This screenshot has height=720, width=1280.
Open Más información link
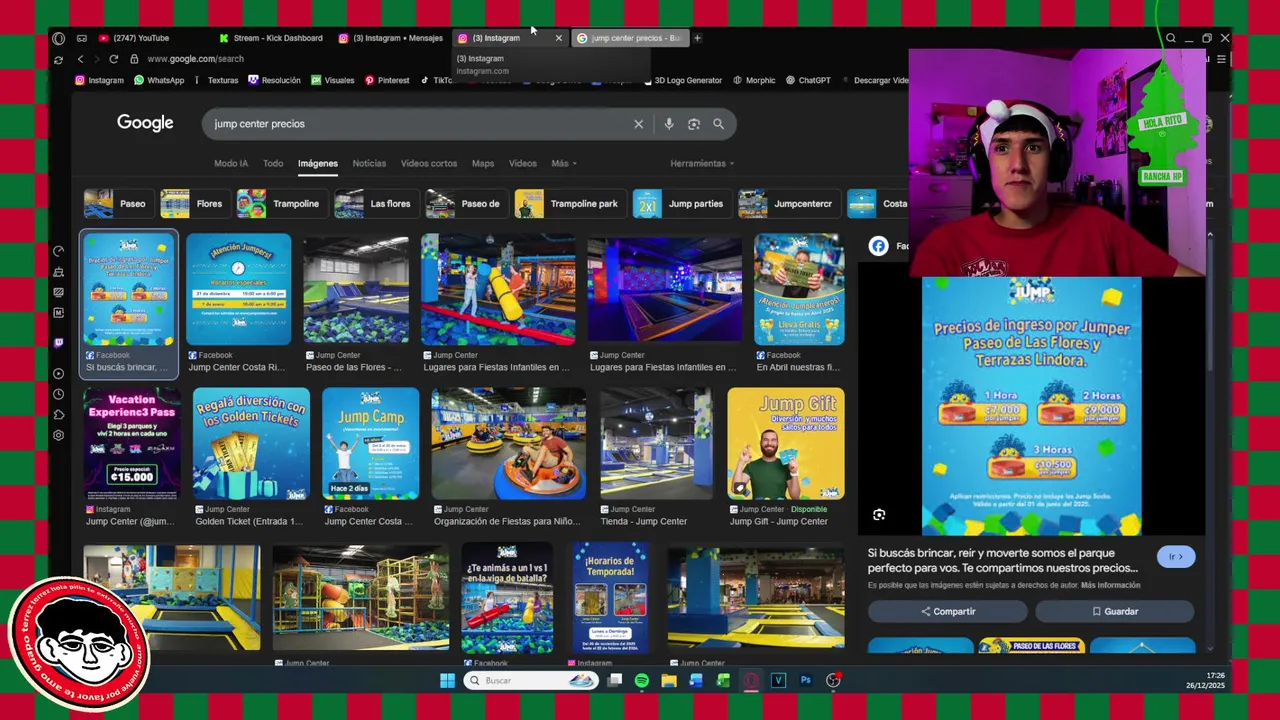tap(1110, 585)
